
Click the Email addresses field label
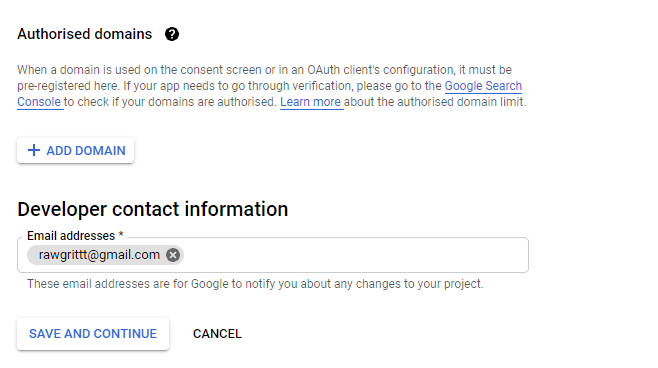click(71, 236)
